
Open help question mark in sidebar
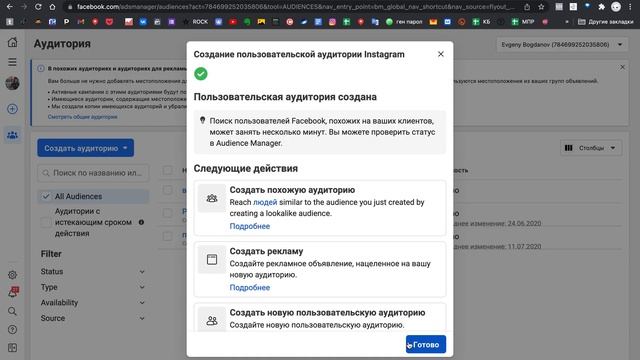click(x=12, y=329)
